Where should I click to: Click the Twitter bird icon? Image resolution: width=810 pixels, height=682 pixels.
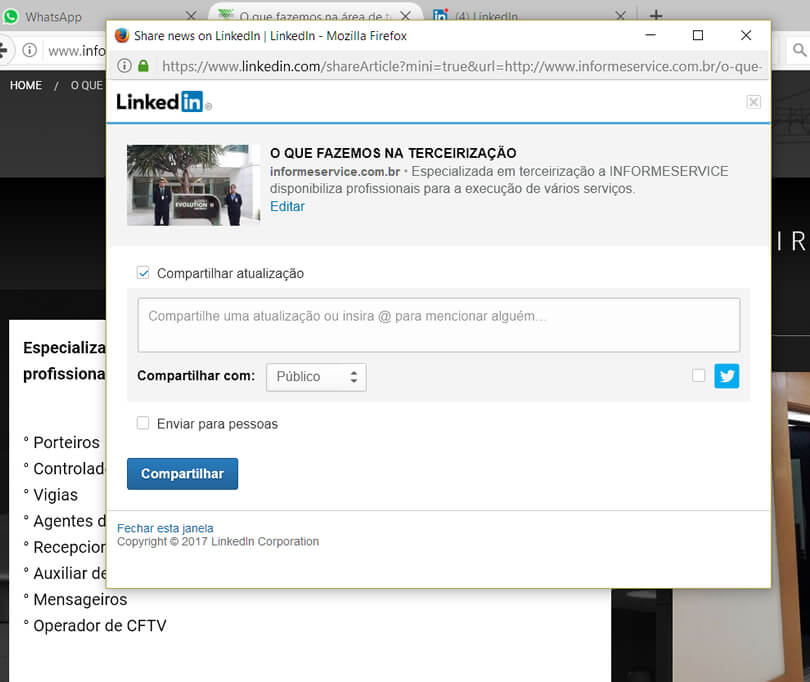coord(726,376)
